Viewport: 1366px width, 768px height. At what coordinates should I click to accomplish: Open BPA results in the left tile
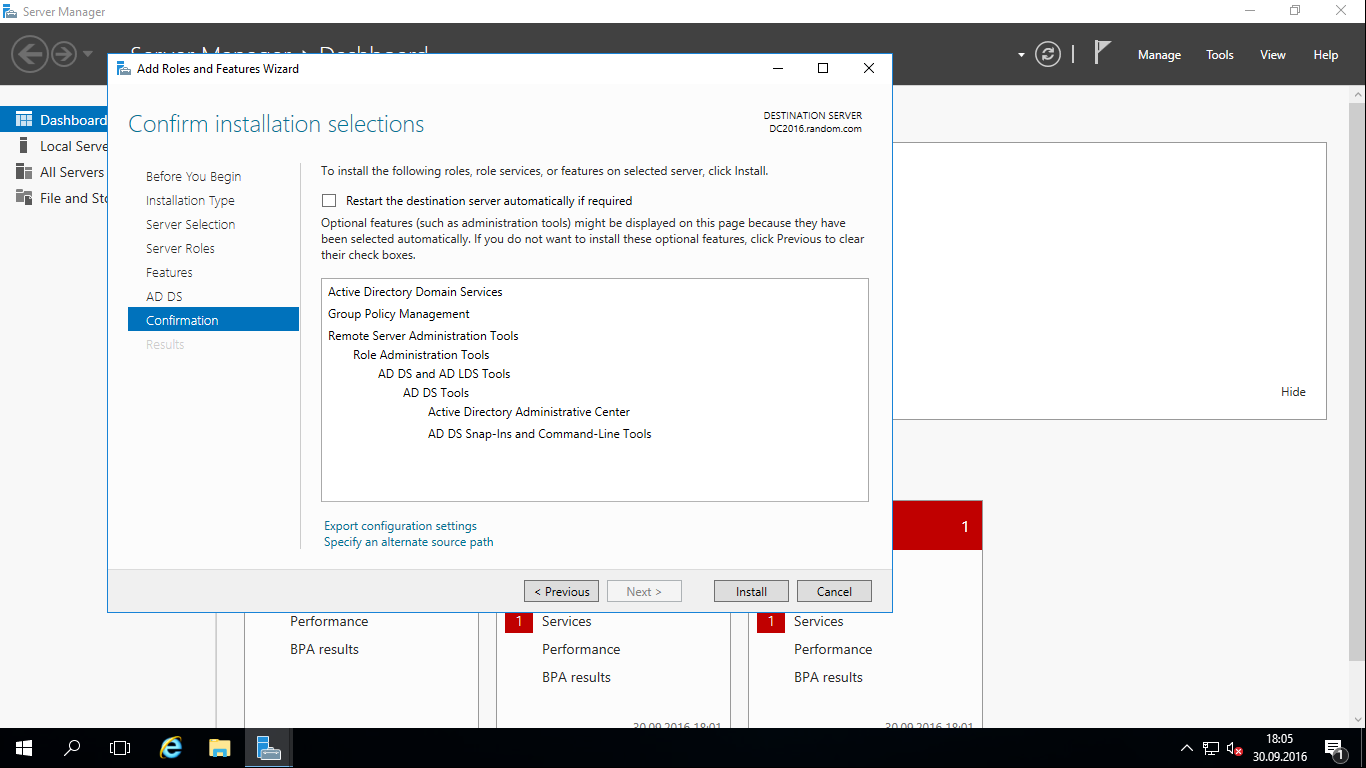[x=324, y=649]
